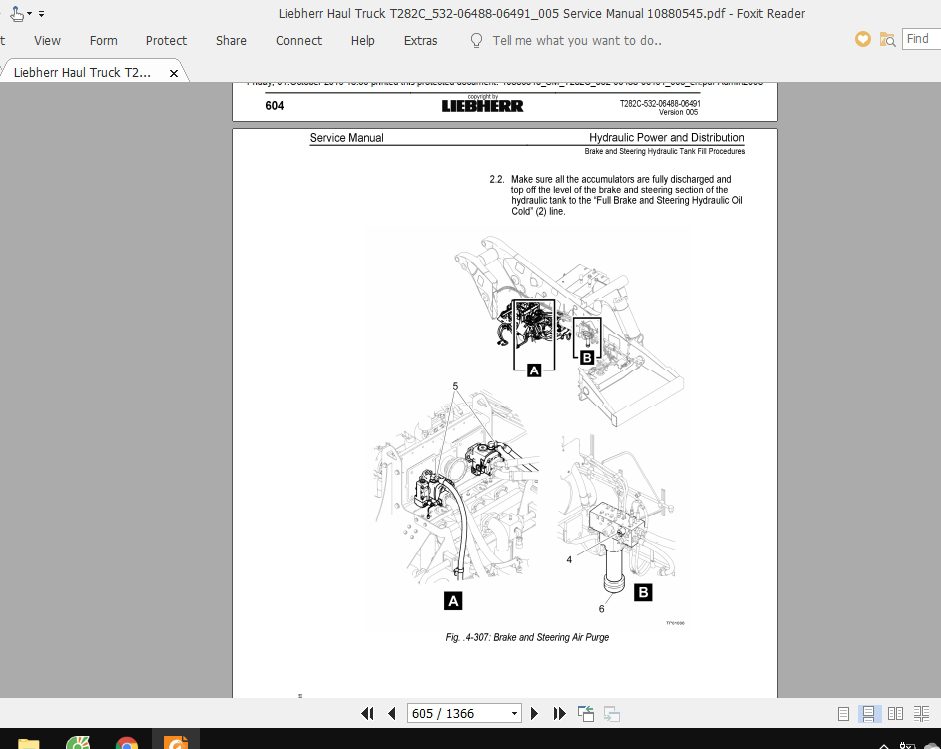This screenshot has height=749, width=941.
Task: Open the page number dropdown in status bar
Action: [x=512, y=713]
